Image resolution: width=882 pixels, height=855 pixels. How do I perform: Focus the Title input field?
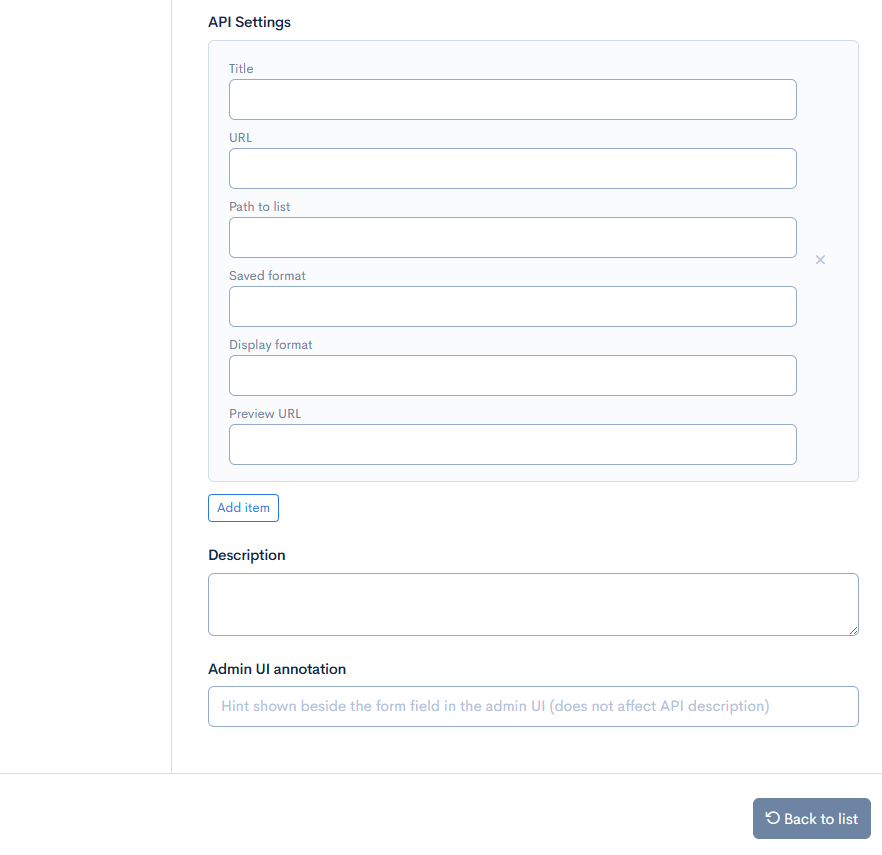[512, 100]
